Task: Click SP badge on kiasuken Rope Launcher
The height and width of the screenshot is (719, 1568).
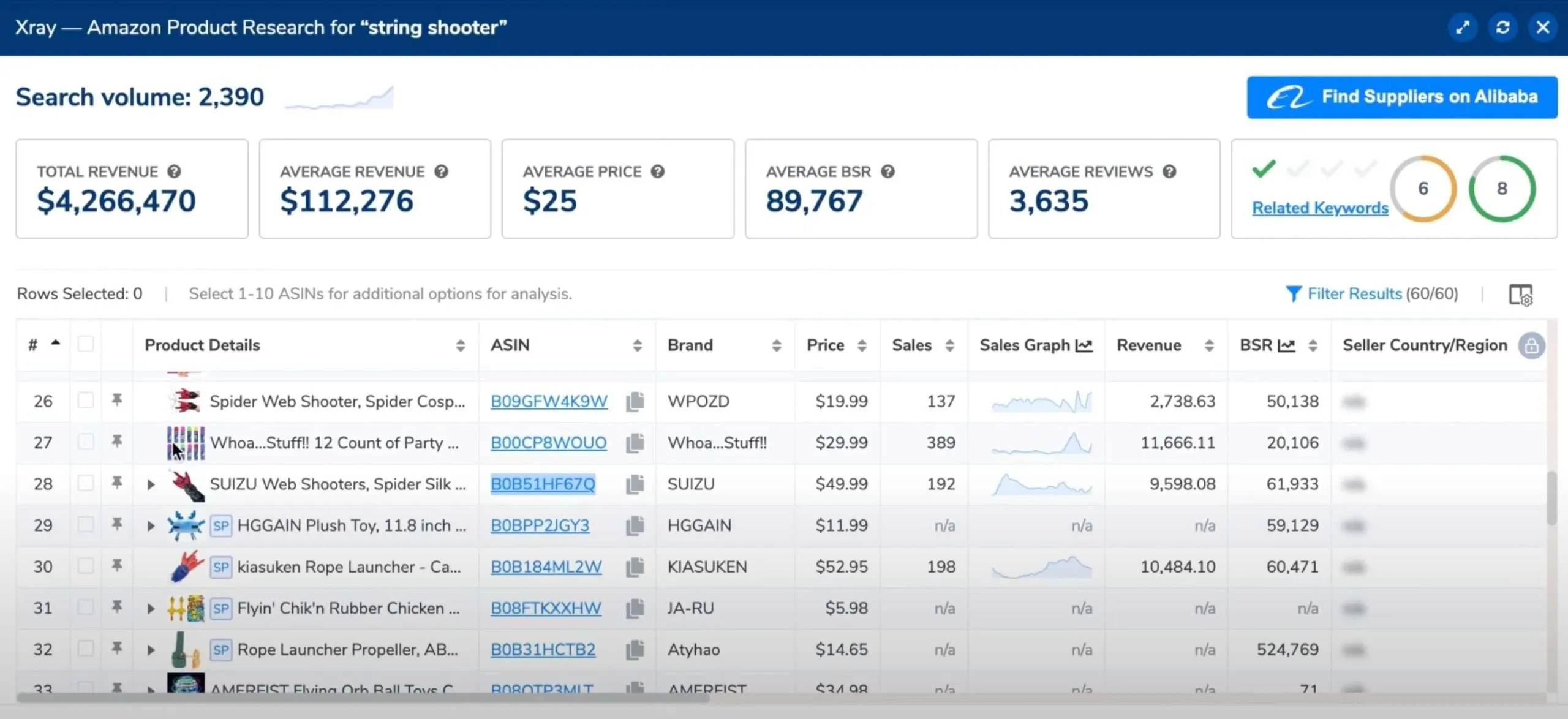Action: (221, 567)
